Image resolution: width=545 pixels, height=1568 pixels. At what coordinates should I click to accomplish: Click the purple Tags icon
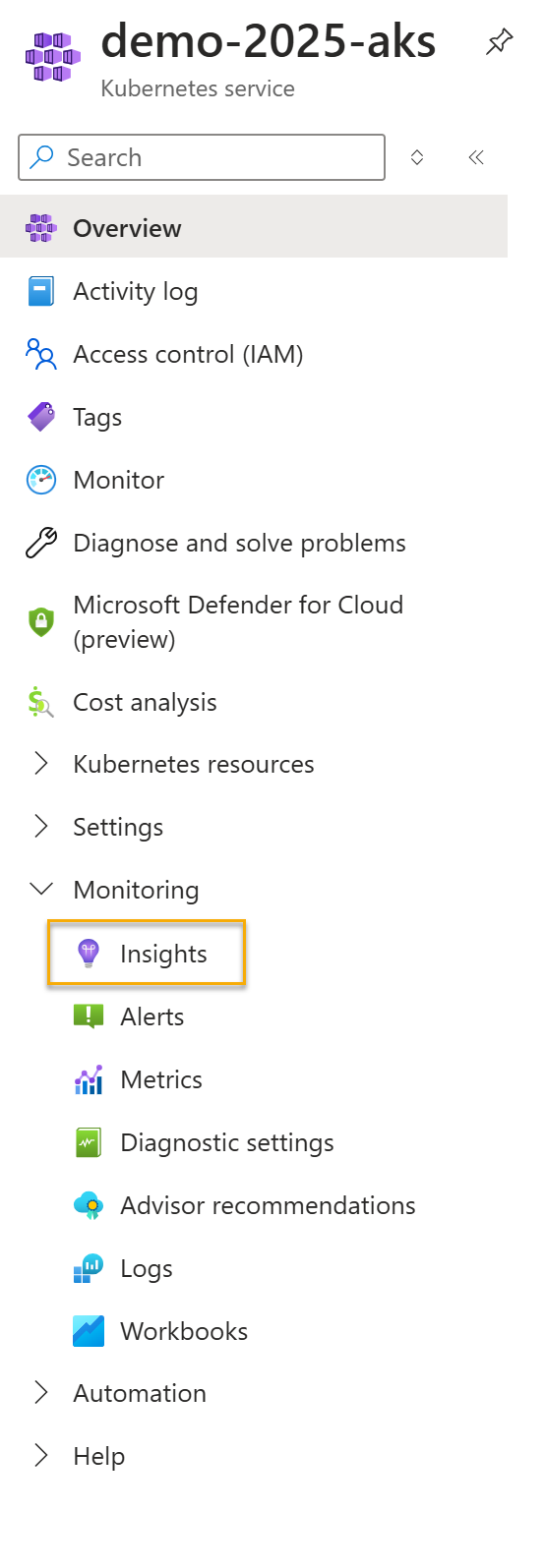coord(41,418)
